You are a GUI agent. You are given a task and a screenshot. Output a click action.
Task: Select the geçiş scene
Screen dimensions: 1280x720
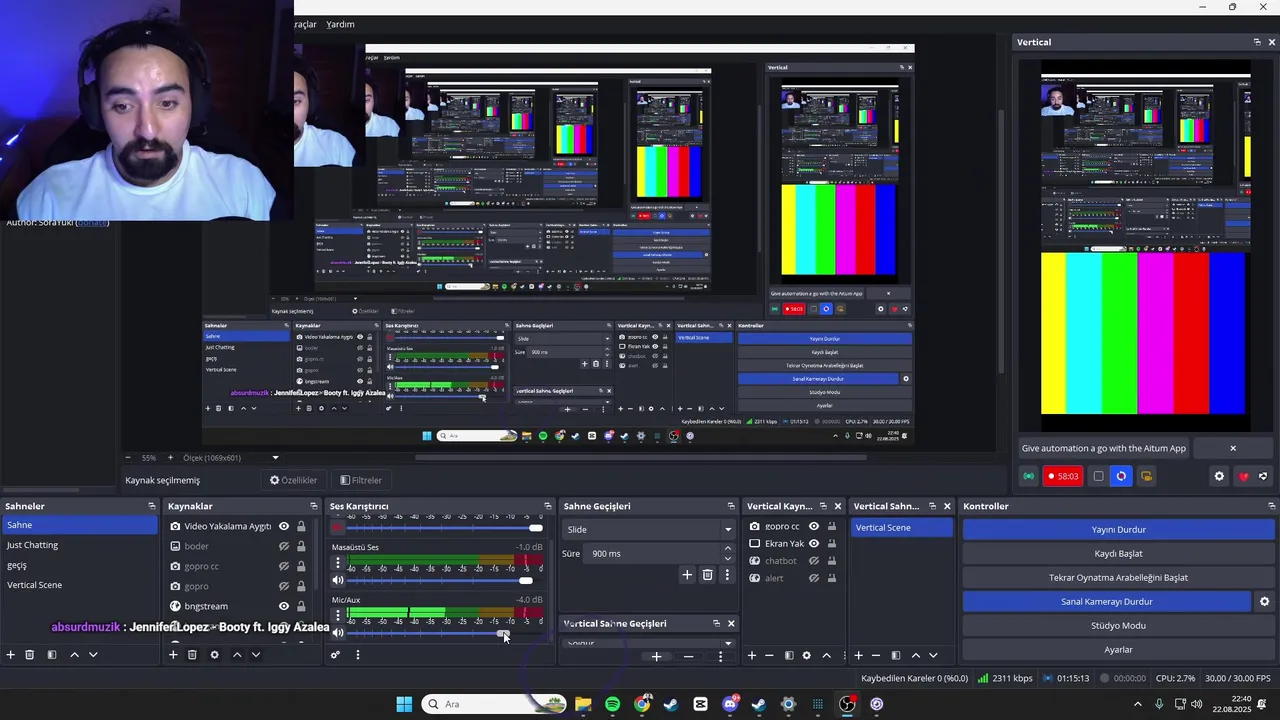(x=79, y=565)
